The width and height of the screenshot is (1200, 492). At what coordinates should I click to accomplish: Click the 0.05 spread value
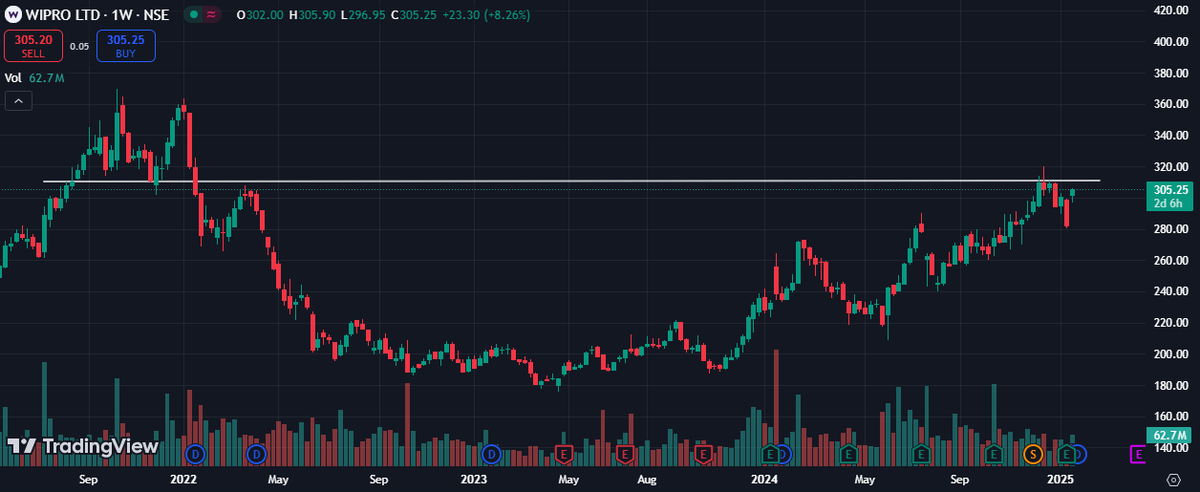80,46
